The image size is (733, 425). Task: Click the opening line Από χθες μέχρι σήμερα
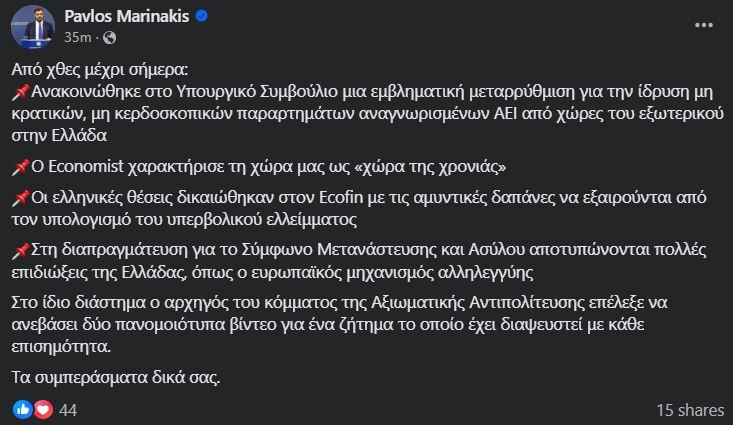(x=100, y=70)
